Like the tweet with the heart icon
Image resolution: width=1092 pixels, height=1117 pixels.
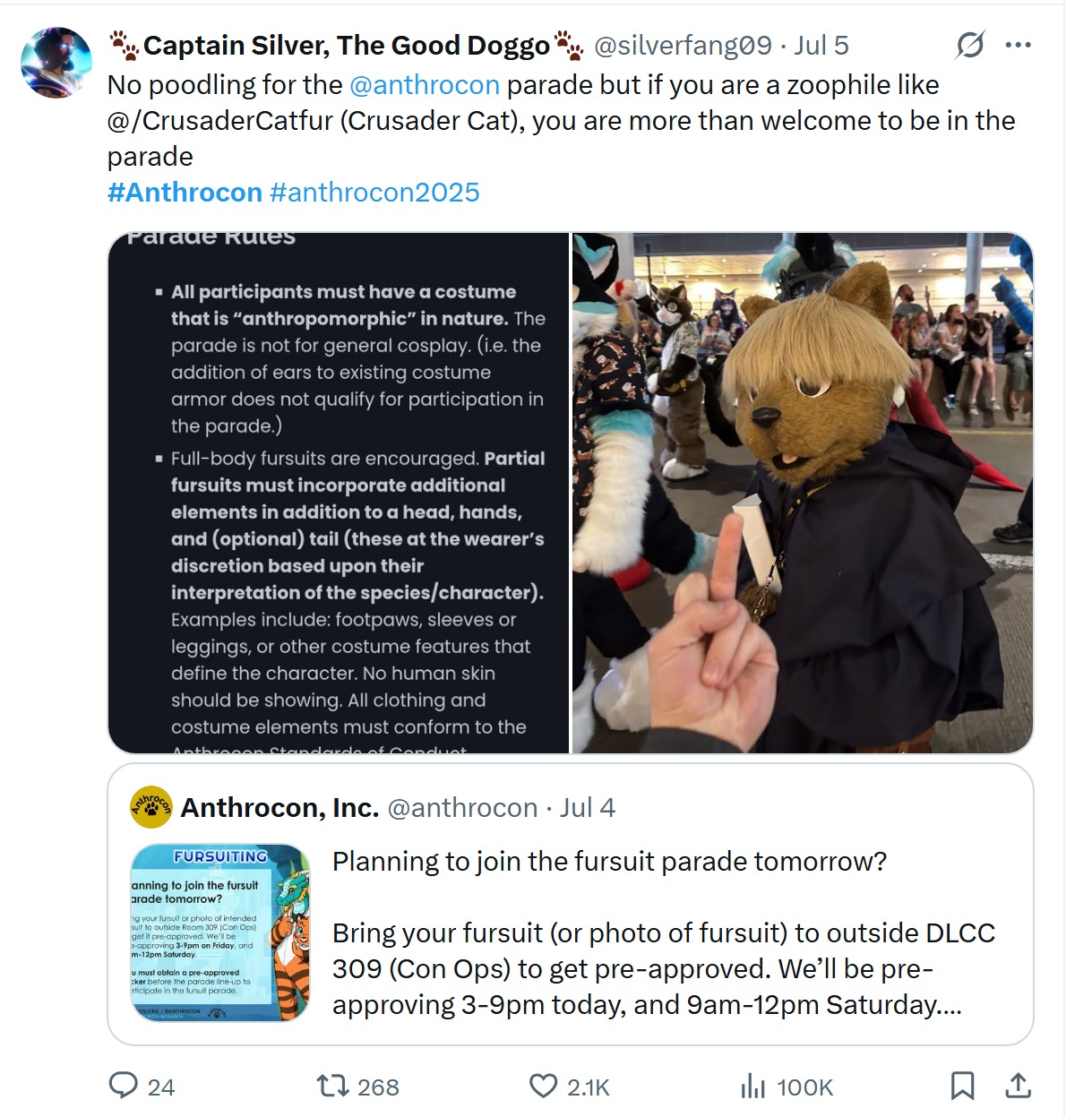tap(543, 1086)
